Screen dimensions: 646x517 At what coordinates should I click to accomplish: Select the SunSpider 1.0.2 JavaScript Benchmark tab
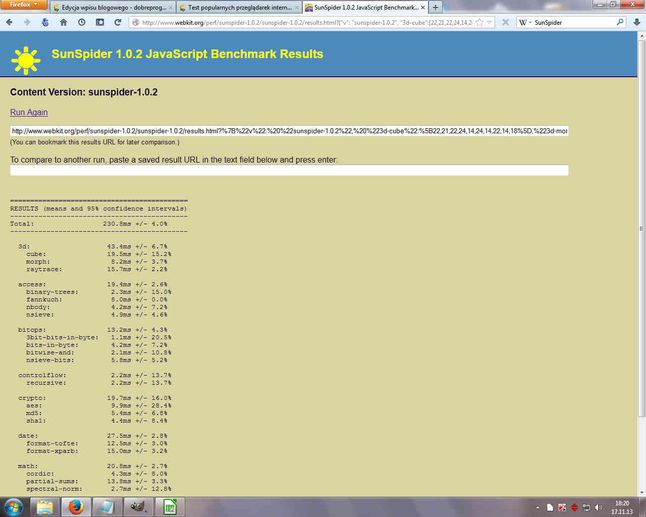pyautogui.click(x=365, y=7)
